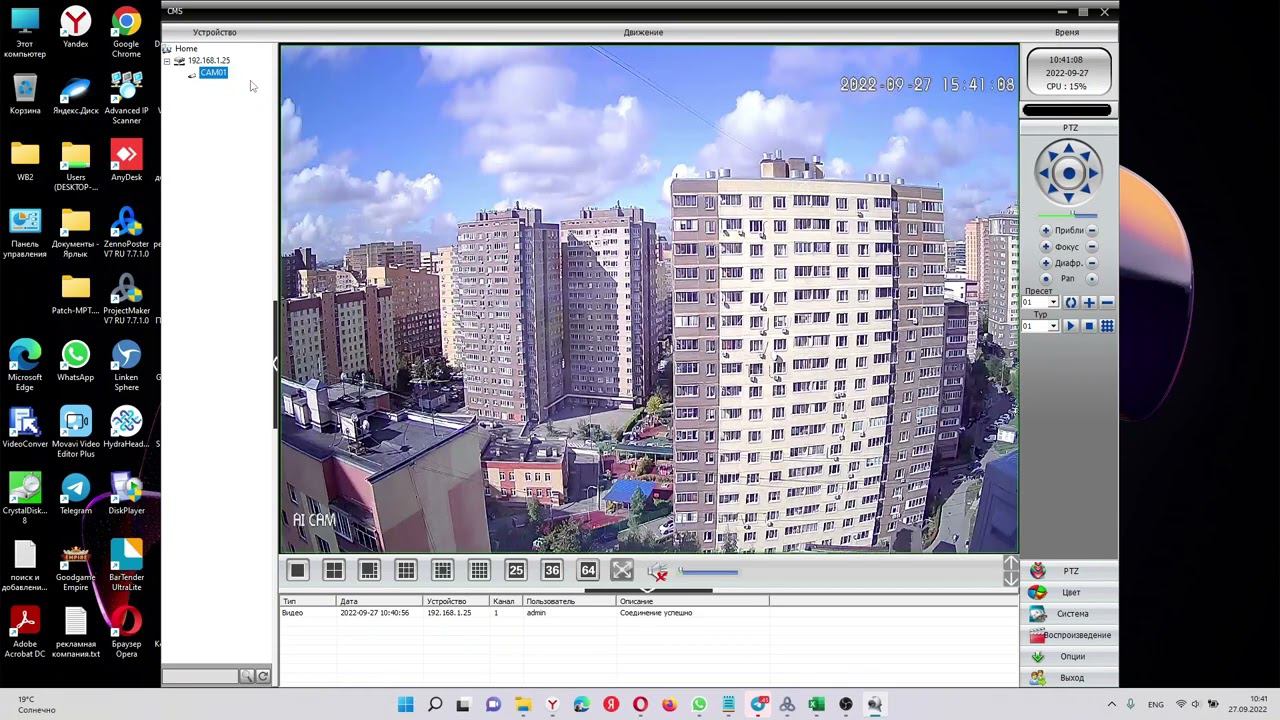Click the Устройство column header in the log
Viewport: 1280px width, 720px height.
tap(456, 602)
